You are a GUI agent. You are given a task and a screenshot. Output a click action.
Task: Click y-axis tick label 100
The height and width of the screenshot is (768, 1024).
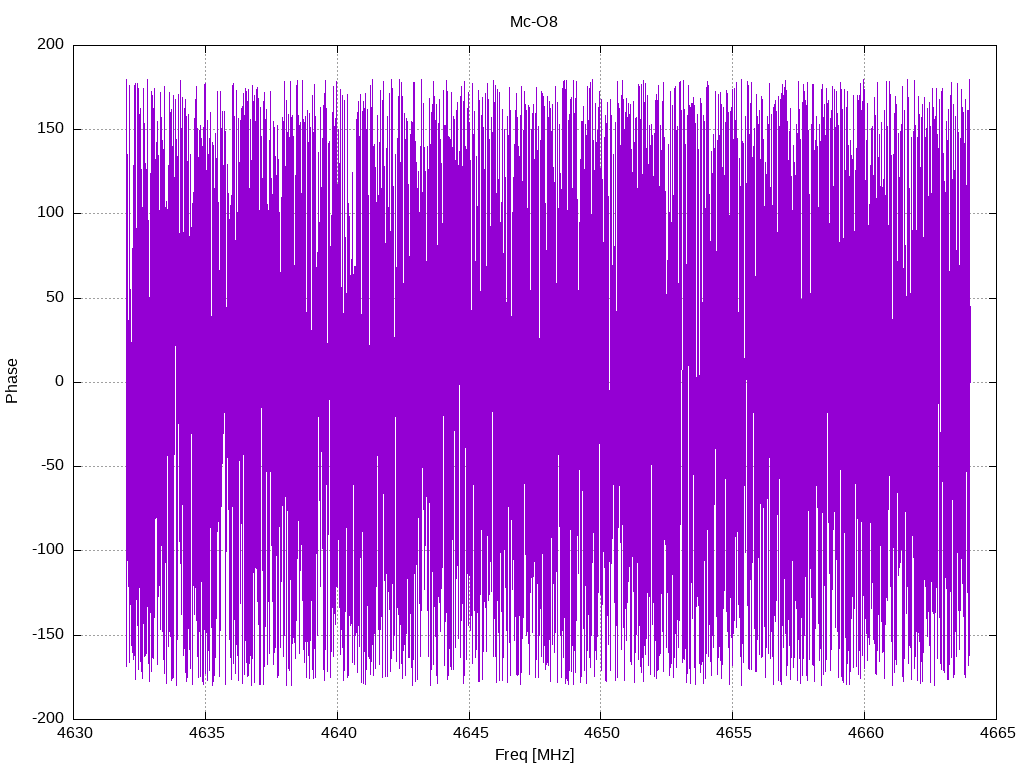51,213
